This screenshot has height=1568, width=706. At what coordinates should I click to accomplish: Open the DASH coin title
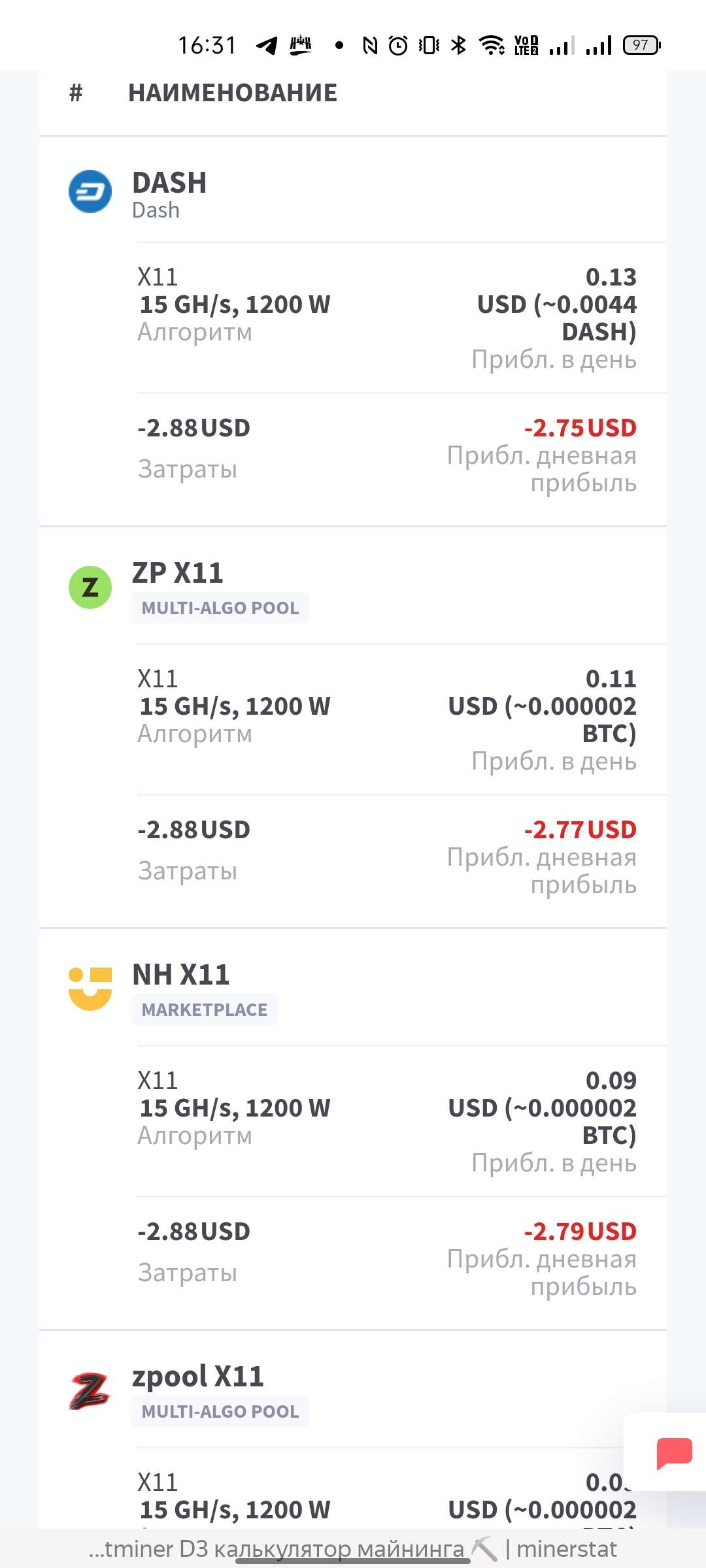[169, 183]
